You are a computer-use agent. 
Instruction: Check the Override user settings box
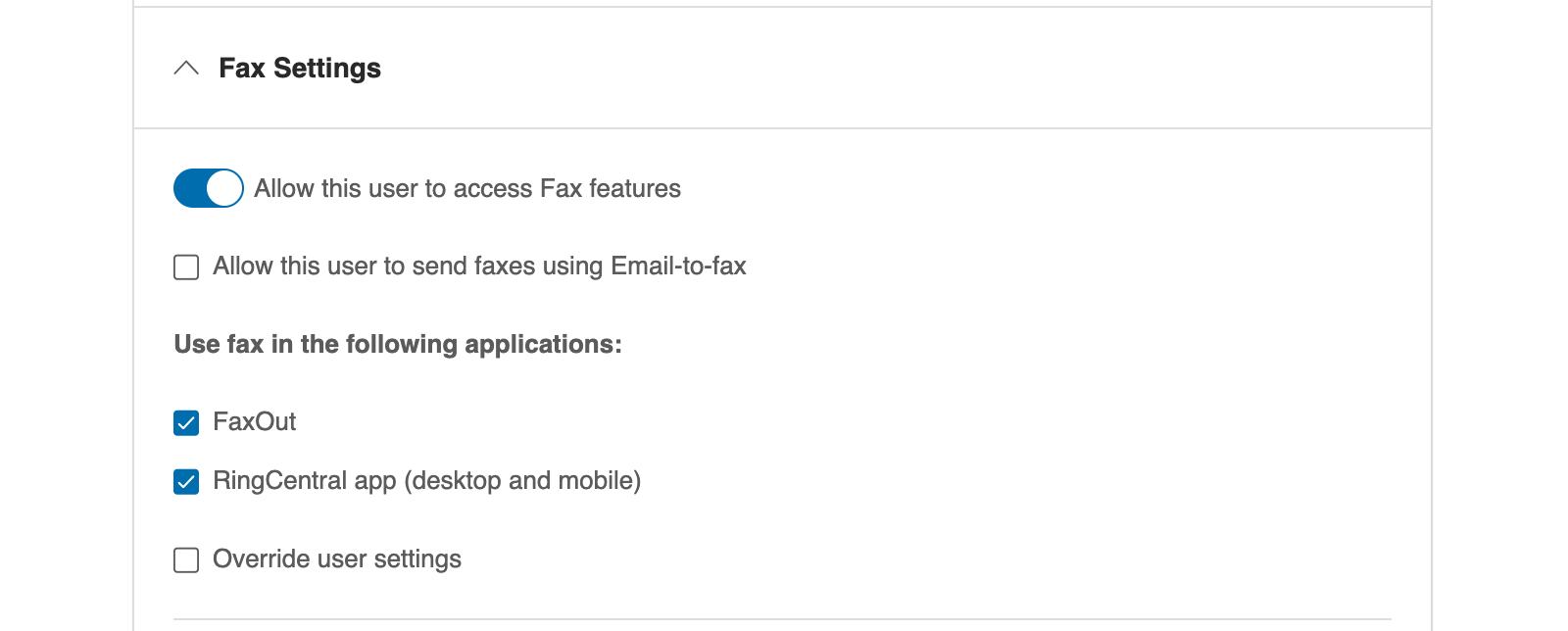click(x=186, y=559)
